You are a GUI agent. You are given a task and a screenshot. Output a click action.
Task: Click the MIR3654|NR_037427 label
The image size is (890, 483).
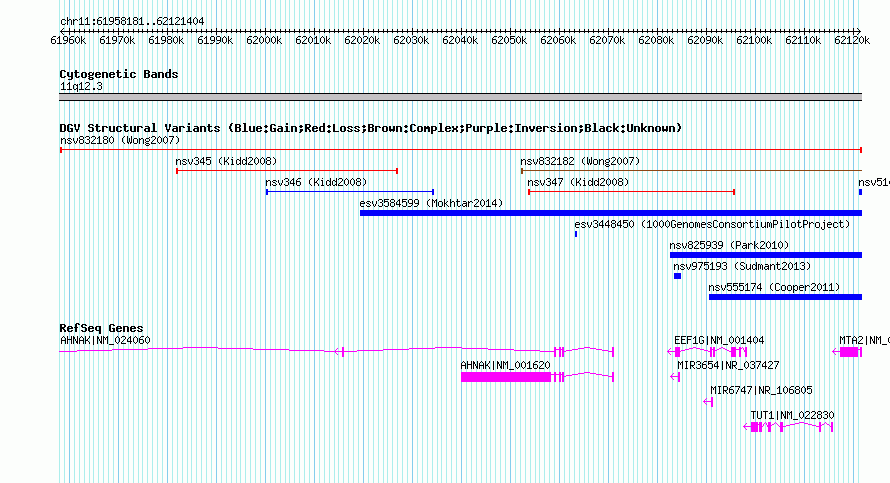click(728, 366)
